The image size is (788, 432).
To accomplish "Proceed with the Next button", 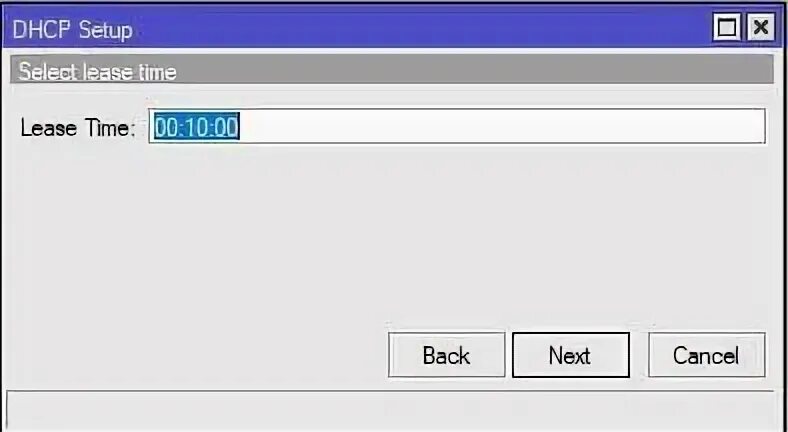I will pyautogui.click(x=570, y=355).
